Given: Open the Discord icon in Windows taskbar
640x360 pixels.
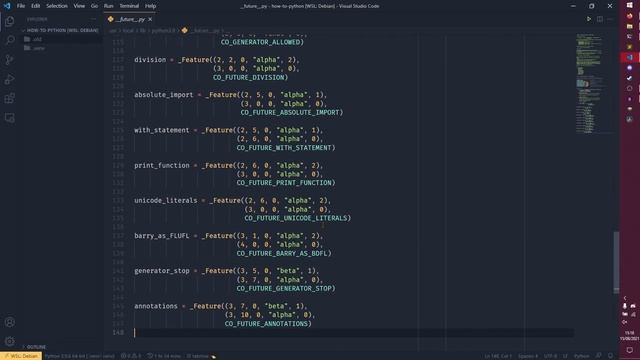Looking at the screenshot, I should point(630,68).
